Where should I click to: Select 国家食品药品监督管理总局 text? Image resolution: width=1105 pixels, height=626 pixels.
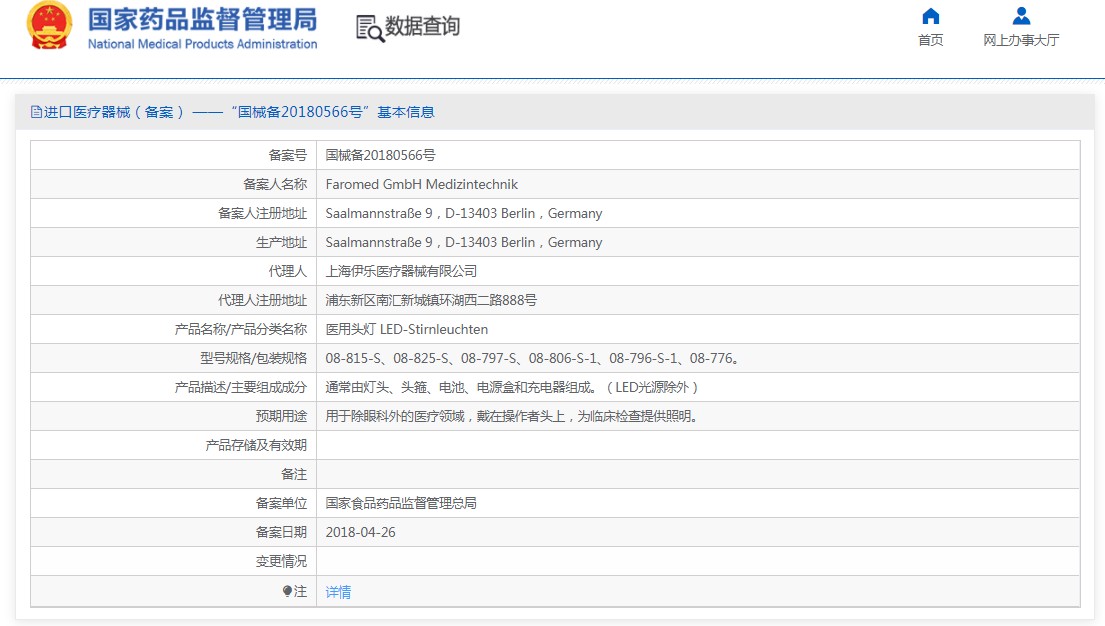point(401,503)
